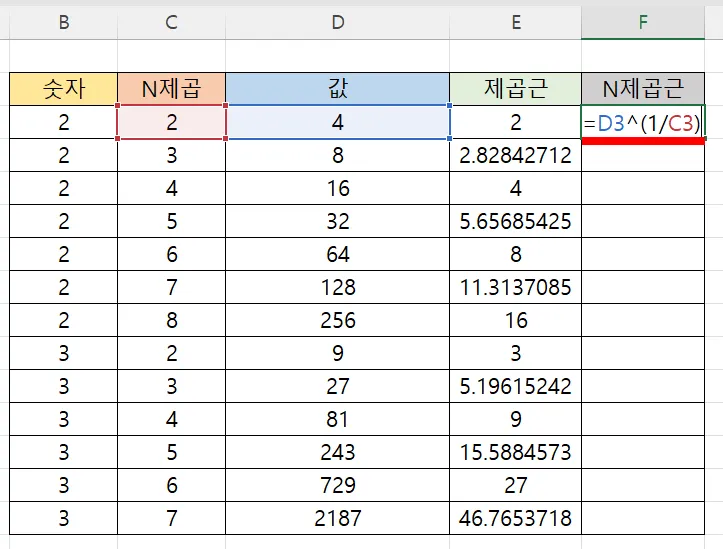The width and height of the screenshot is (723, 549).
Task: Select the 값 cell containing 64
Action: pyautogui.click(x=338, y=254)
